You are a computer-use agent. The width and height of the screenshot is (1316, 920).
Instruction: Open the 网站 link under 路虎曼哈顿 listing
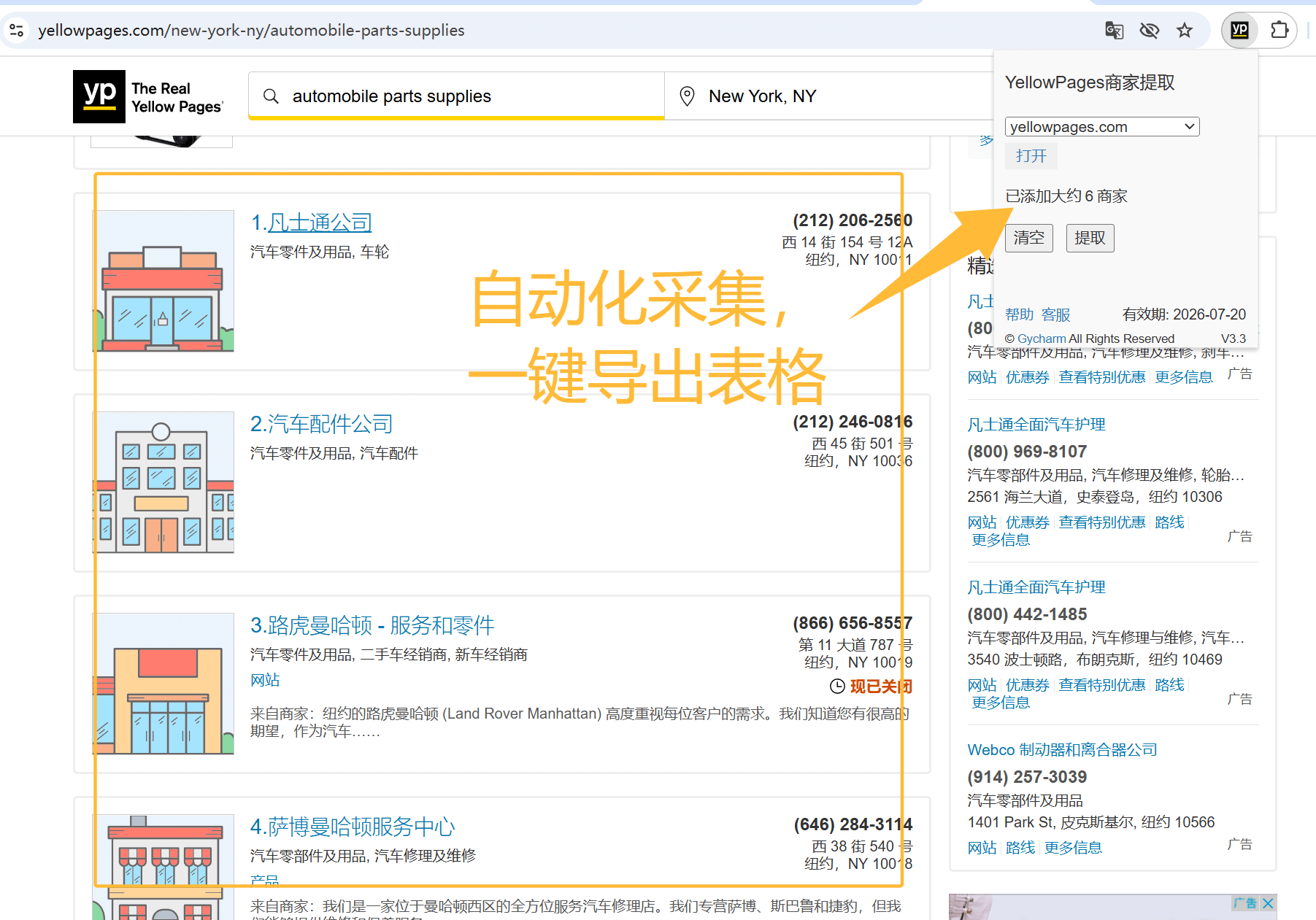click(x=265, y=680)
